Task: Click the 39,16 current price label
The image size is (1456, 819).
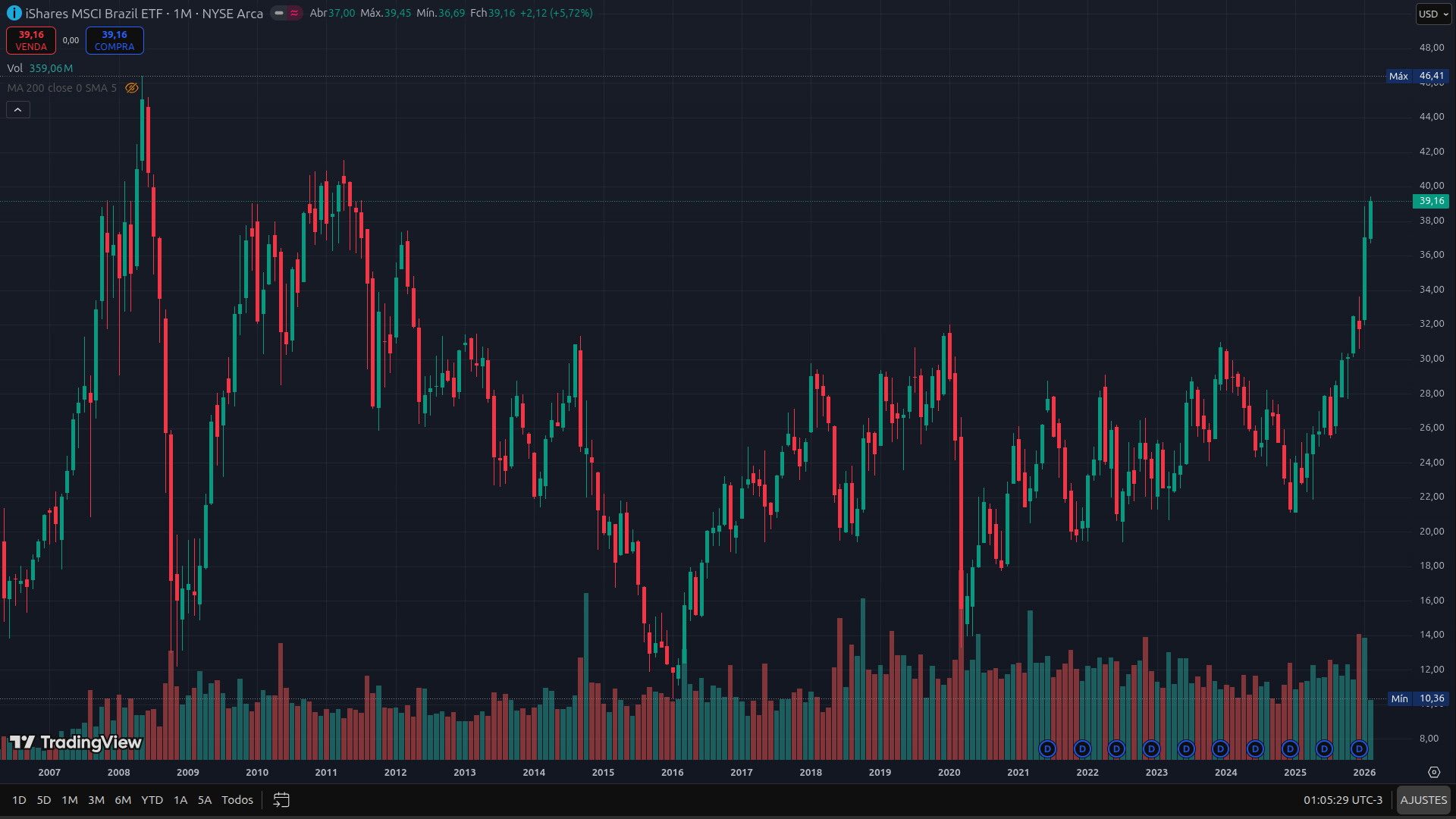Action: (1431, 201)
